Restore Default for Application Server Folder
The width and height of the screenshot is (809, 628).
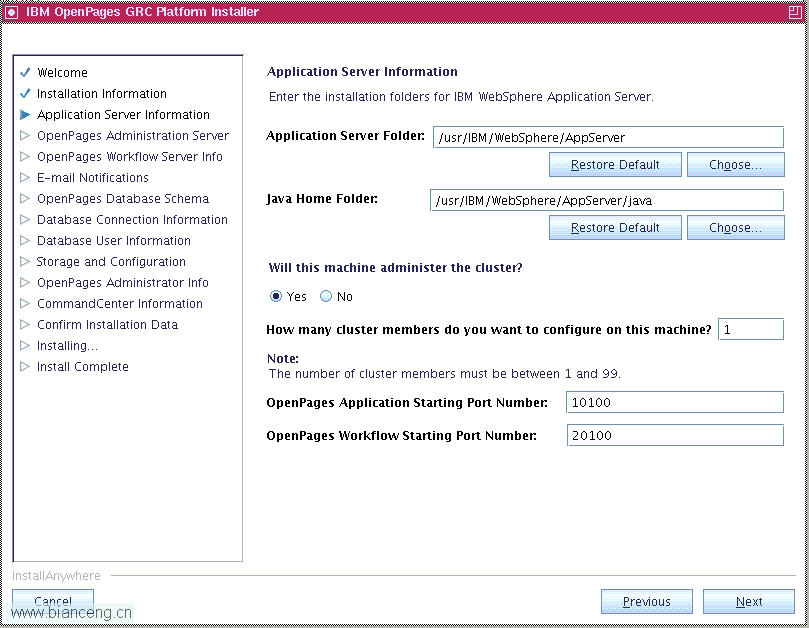coord(615,165)
